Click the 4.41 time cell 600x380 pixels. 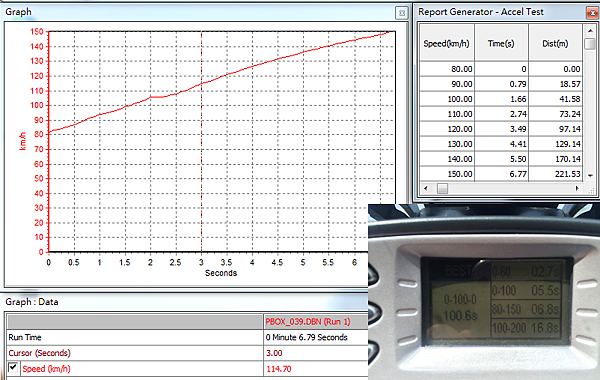click(501, 144)
